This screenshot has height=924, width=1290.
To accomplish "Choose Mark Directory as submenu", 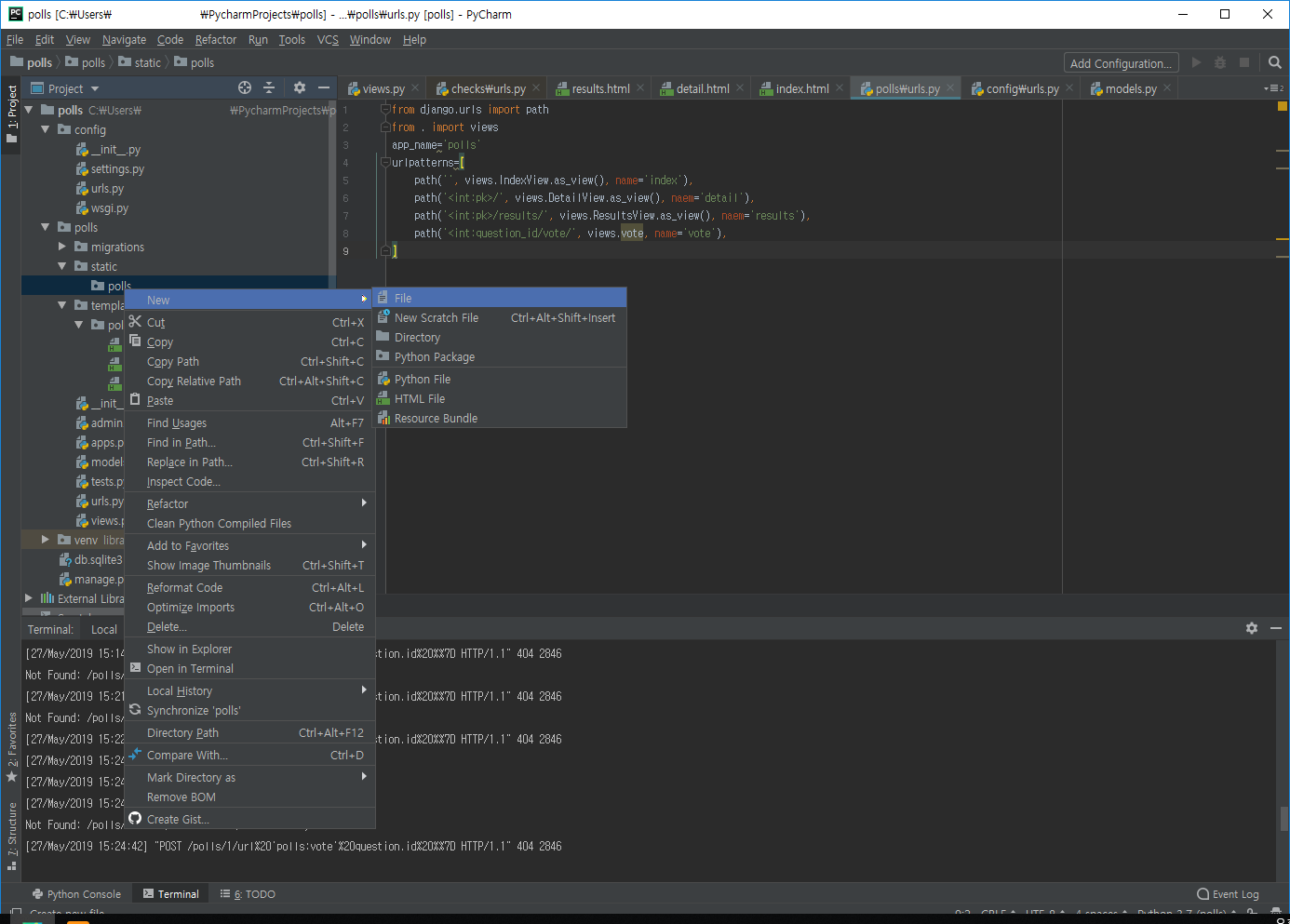I will pos(249,777).
